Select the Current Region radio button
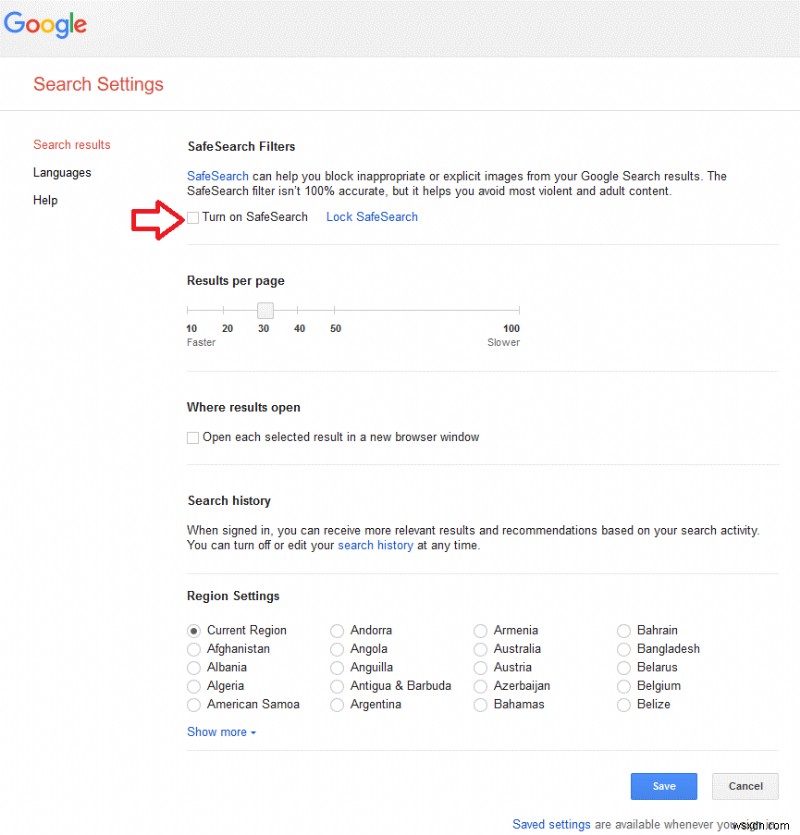800x835 pixels. click(x=193, y=630)
